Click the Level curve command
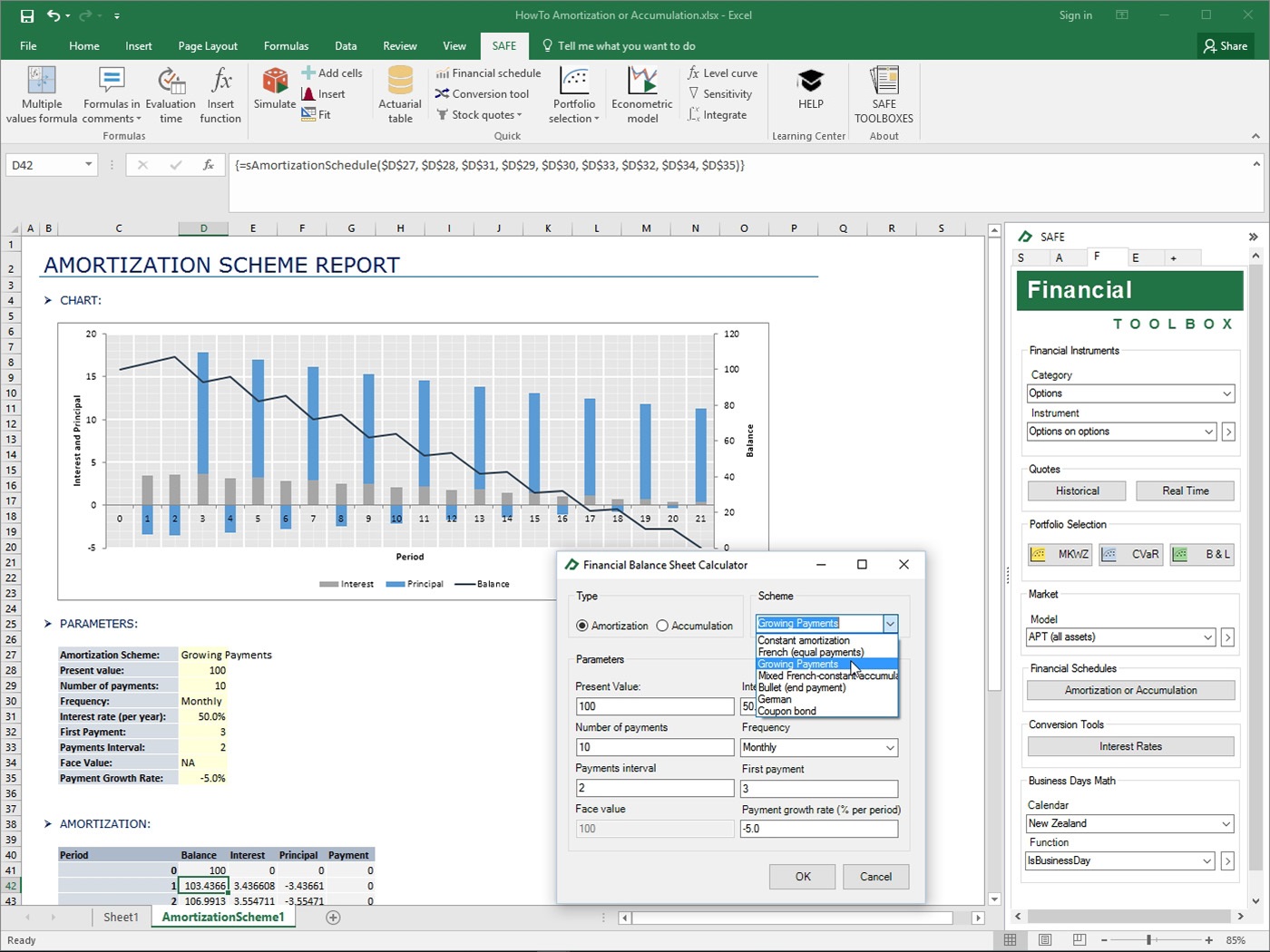The image size is (1270, 952). [x=722, y=73]
